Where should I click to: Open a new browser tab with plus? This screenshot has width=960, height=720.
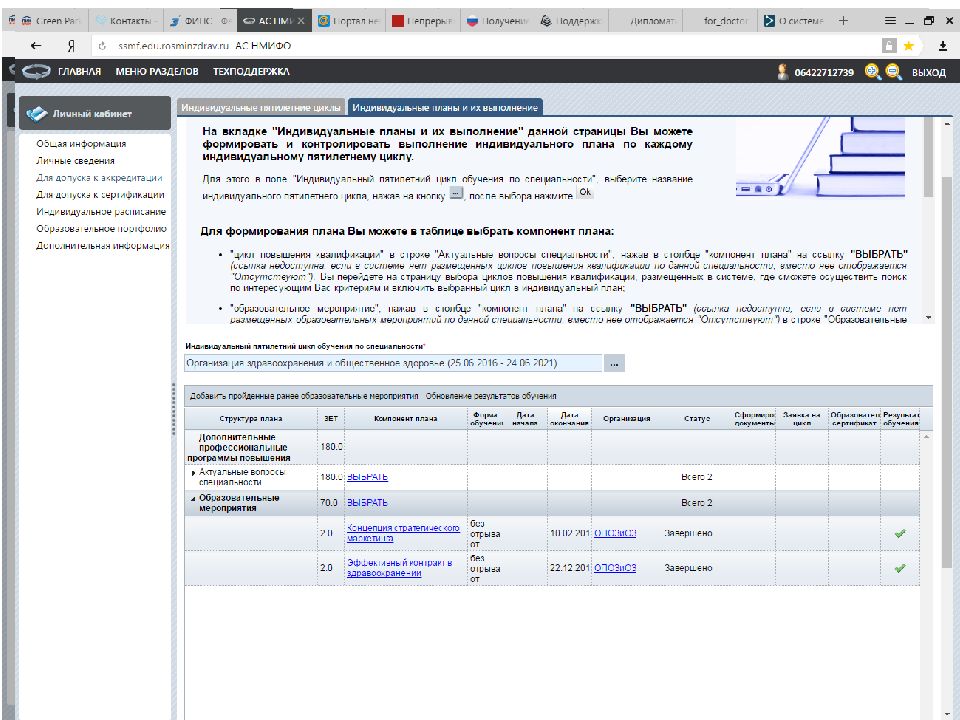click(x=843, y=20)
